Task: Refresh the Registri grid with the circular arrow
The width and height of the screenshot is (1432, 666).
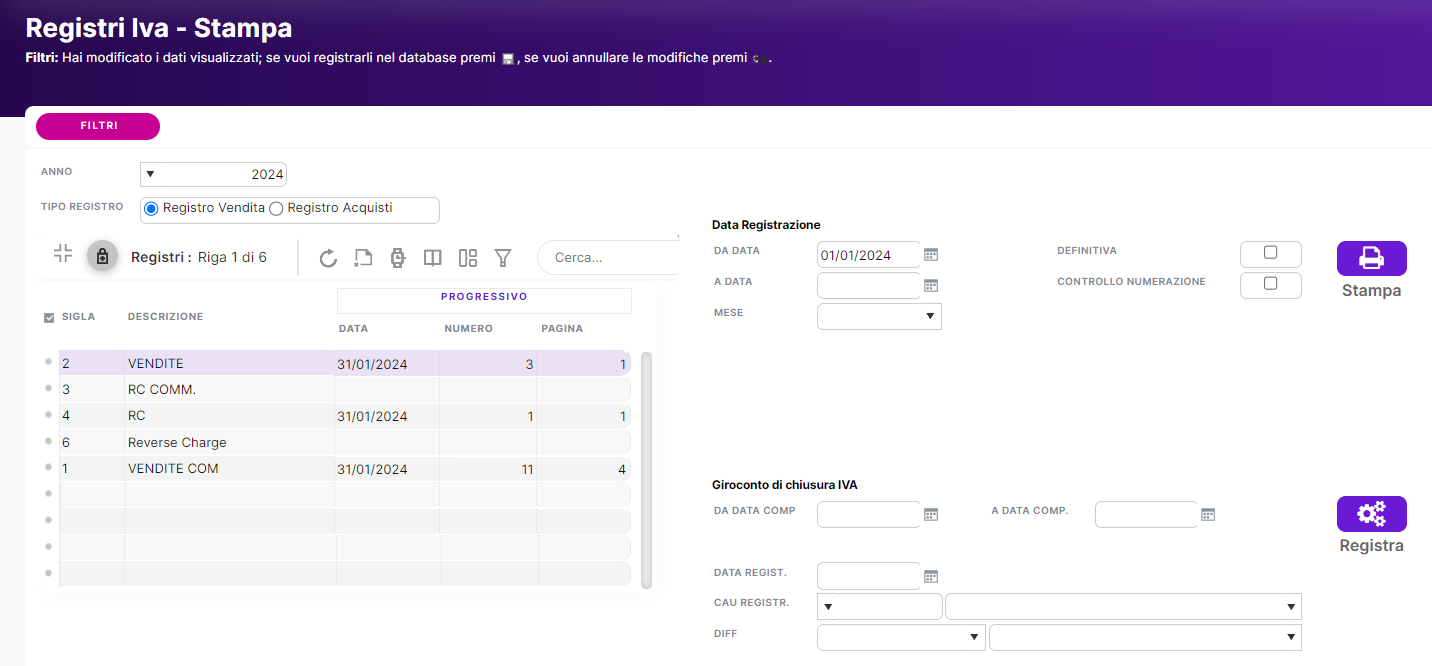Action: [x=328, y=258]
